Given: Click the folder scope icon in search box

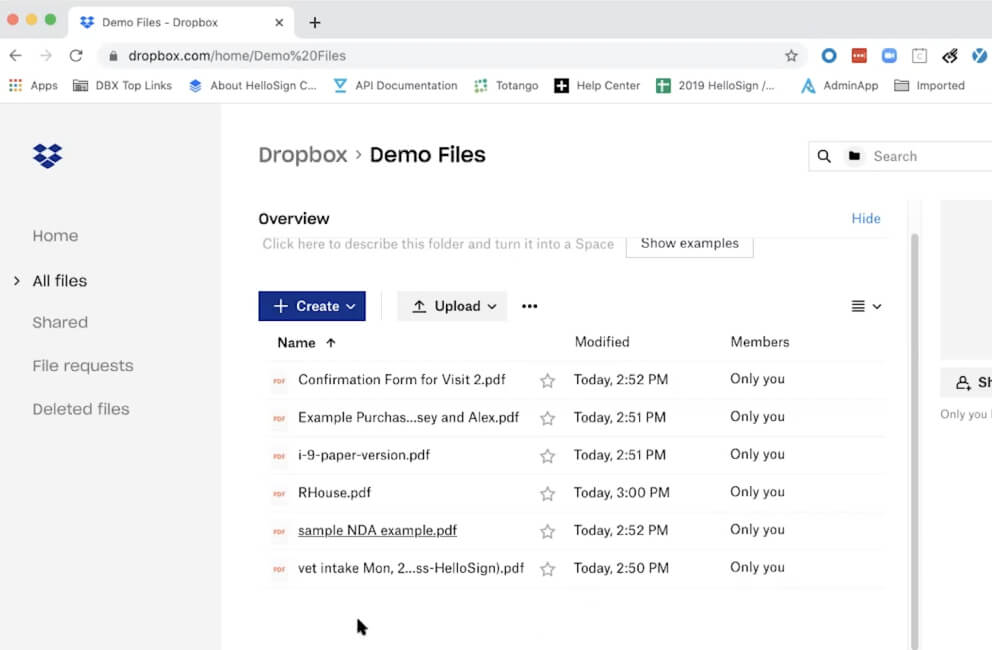Looking at the screenshot, I should (x=854, y=156).
